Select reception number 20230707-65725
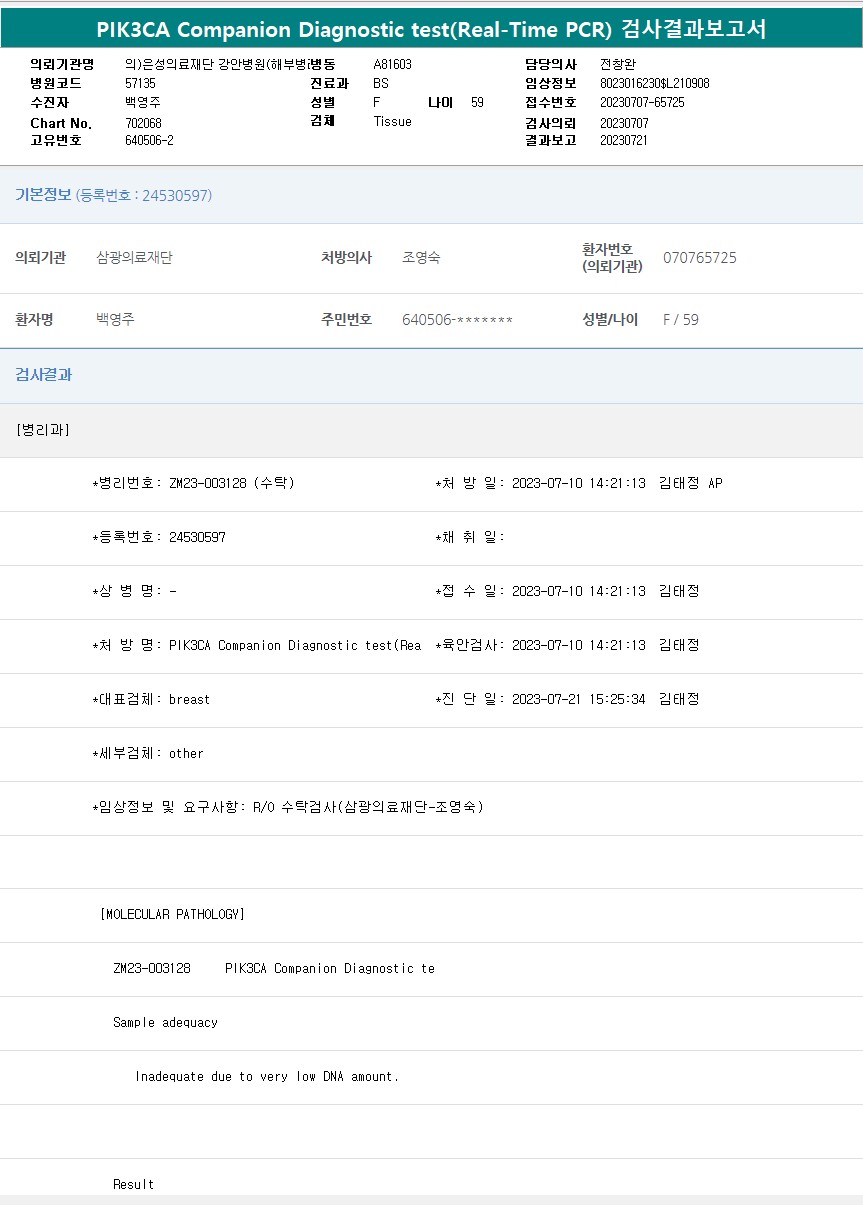The image size is (863, 1205). [x=642, y=102]
